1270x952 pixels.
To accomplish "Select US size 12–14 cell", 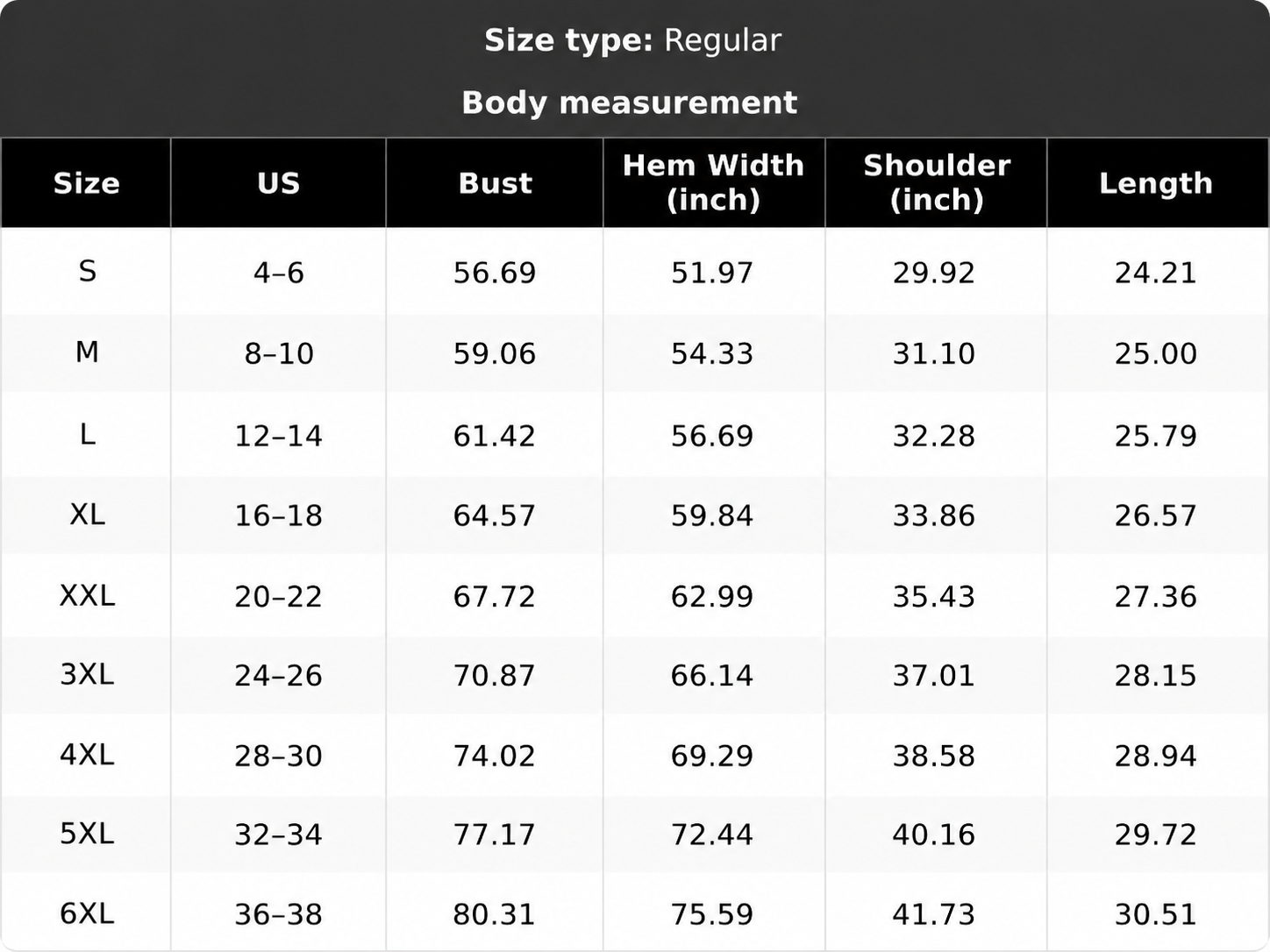I will pos(278,436).
